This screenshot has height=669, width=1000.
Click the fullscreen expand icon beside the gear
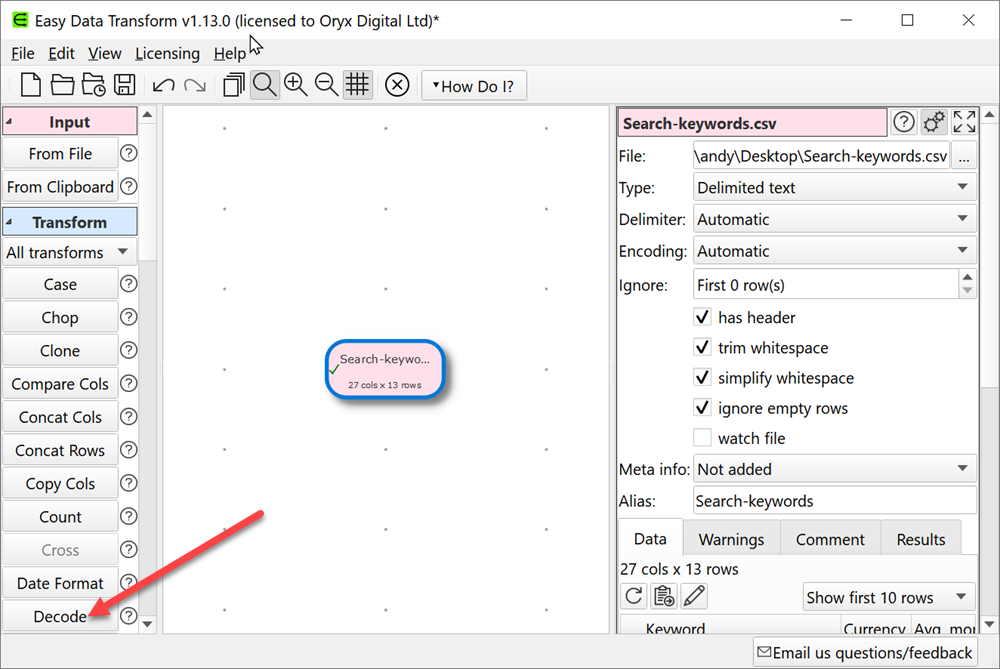tap(964, 121)
